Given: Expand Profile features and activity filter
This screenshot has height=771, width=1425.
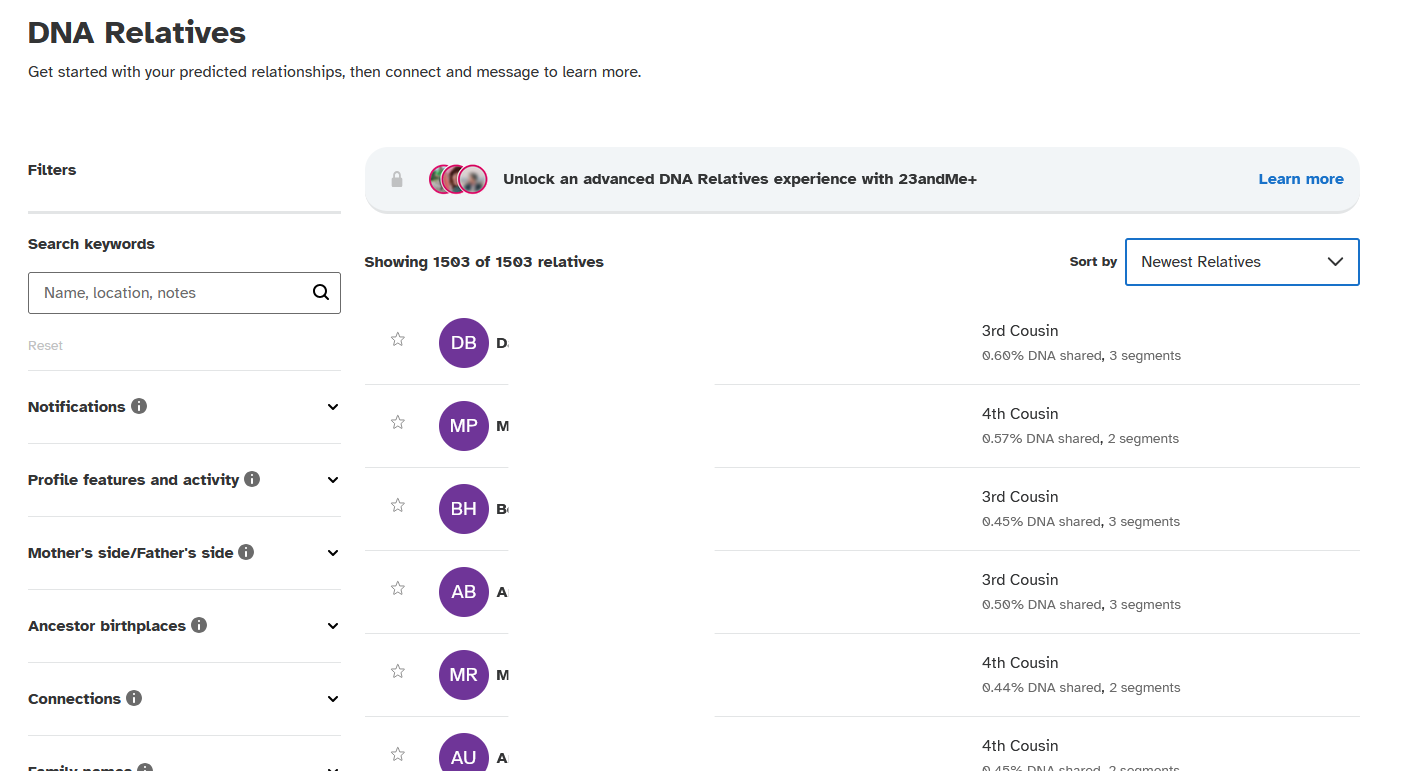Looking at the screenshot, I should click(333, 480).
